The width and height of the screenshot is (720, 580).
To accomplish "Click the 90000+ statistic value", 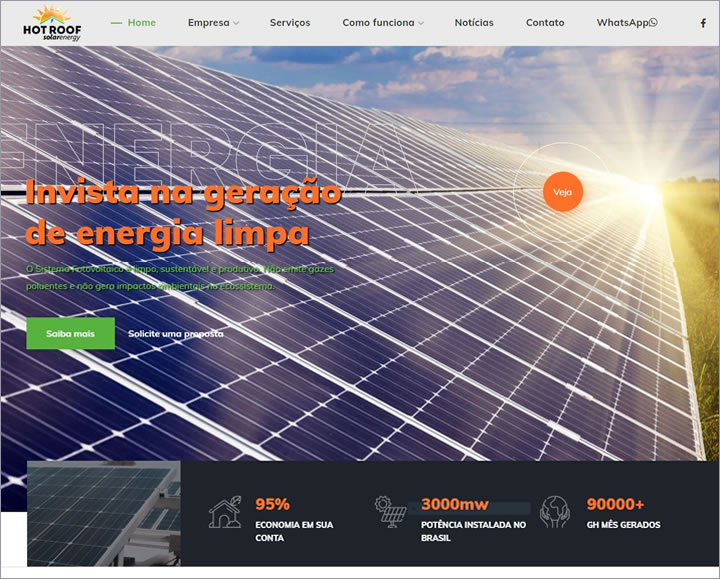I will click(x=615, y=504).
